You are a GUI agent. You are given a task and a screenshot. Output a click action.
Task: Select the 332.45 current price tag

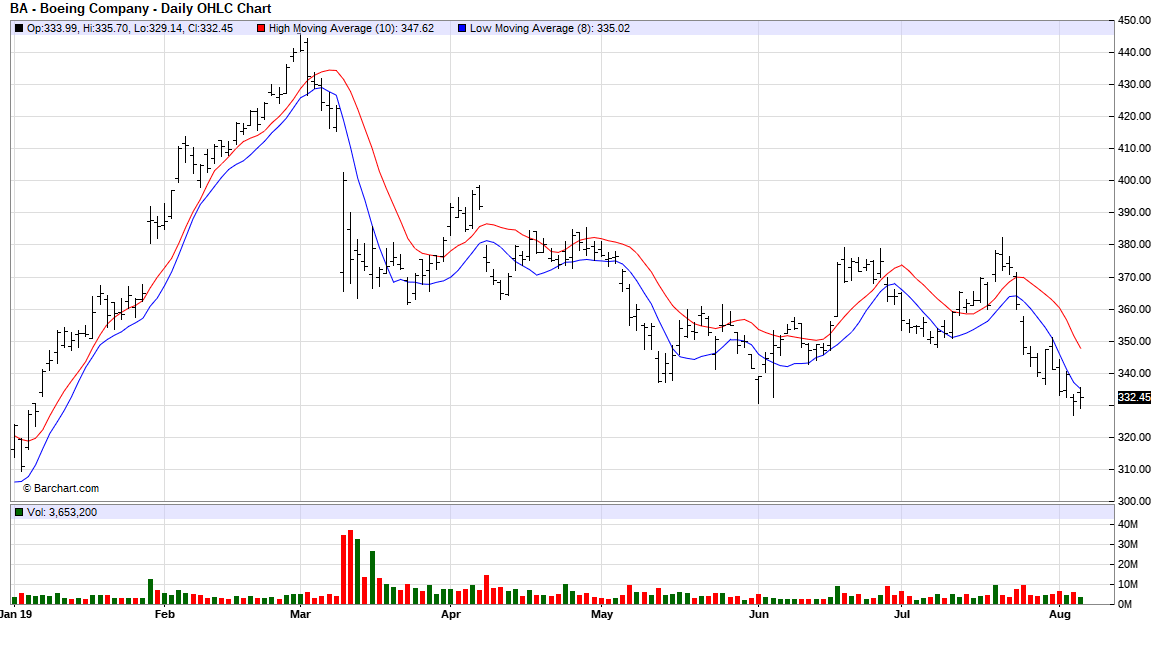(x=1134, y=398)
